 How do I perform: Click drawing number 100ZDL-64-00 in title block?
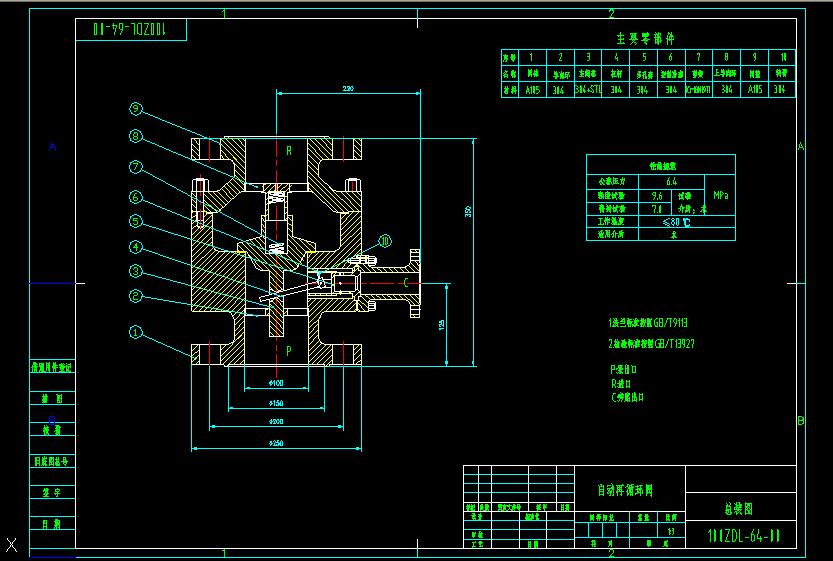click(x=742, y=535)
